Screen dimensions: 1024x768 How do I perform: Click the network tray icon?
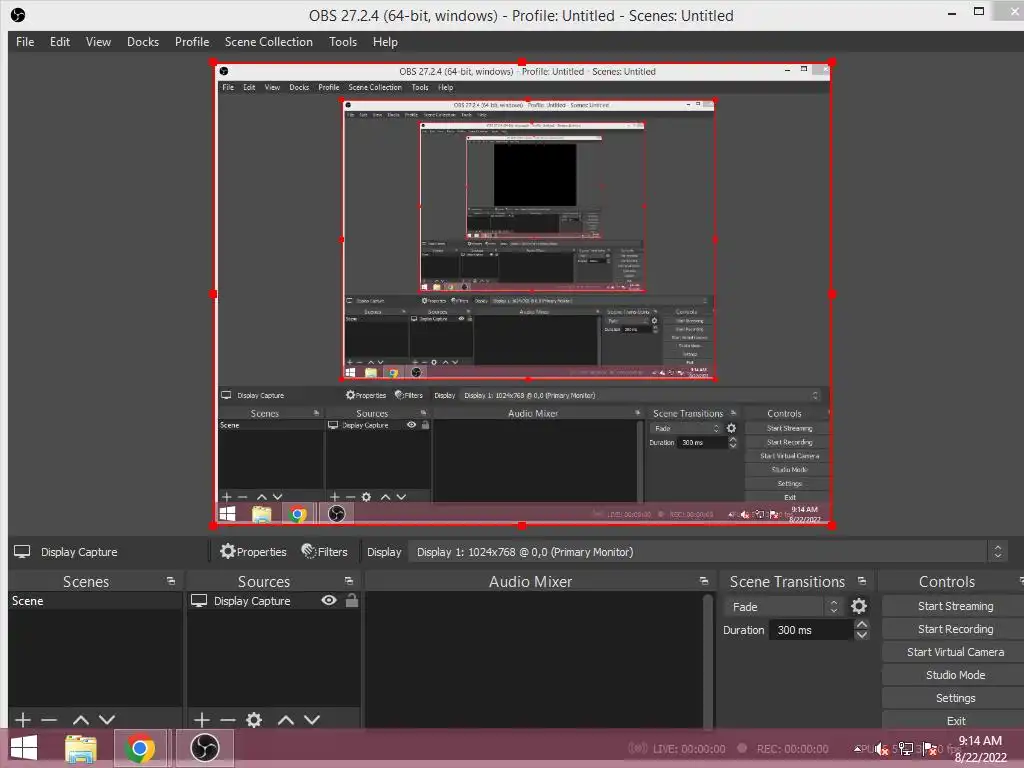906,749
